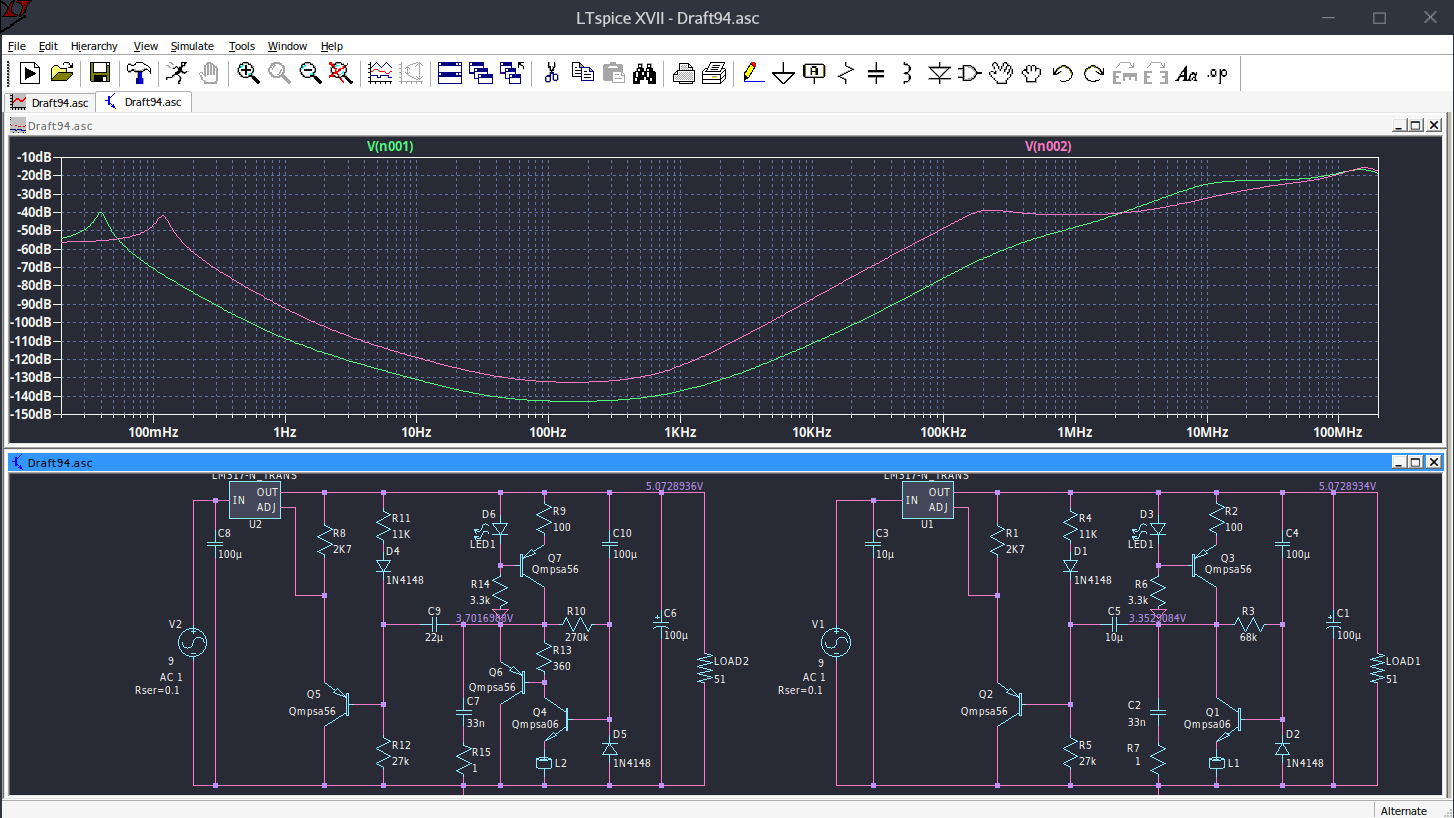Click the New Schematic toolbar icon
The image size is (1454, 818).
point(29,73)
